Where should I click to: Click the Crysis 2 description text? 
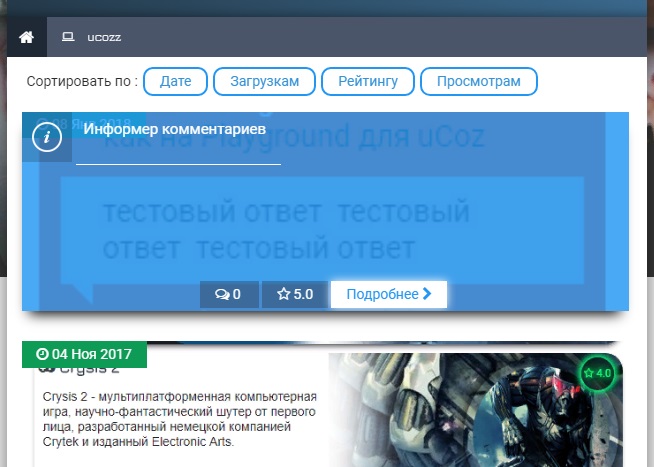point(180,419)
